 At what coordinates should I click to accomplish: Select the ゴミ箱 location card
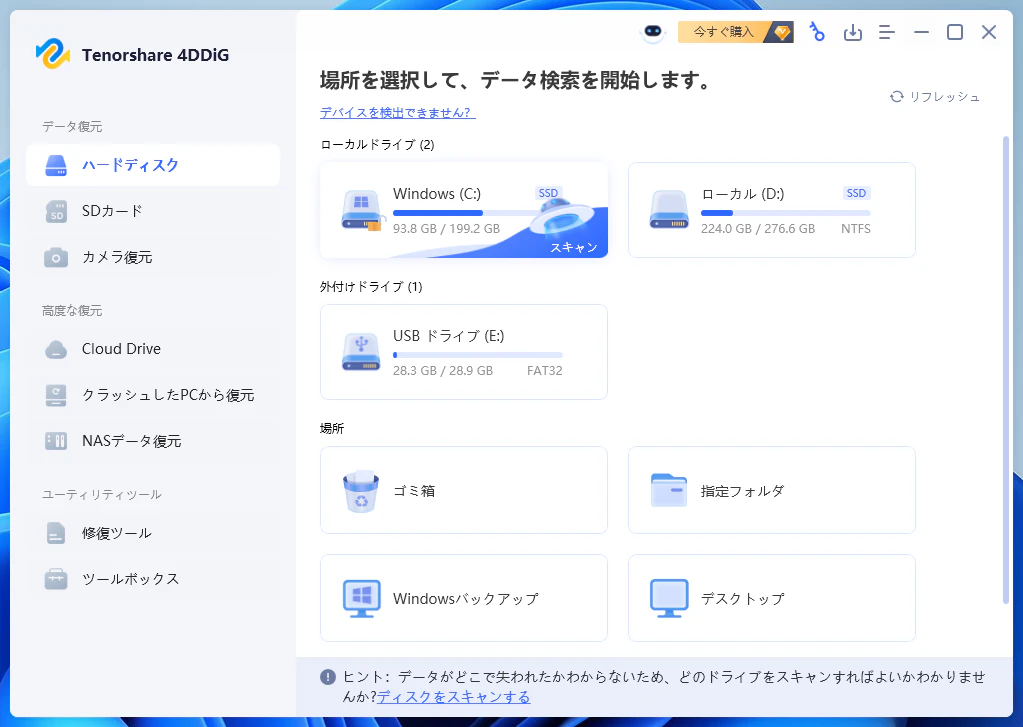coord(464,490)
